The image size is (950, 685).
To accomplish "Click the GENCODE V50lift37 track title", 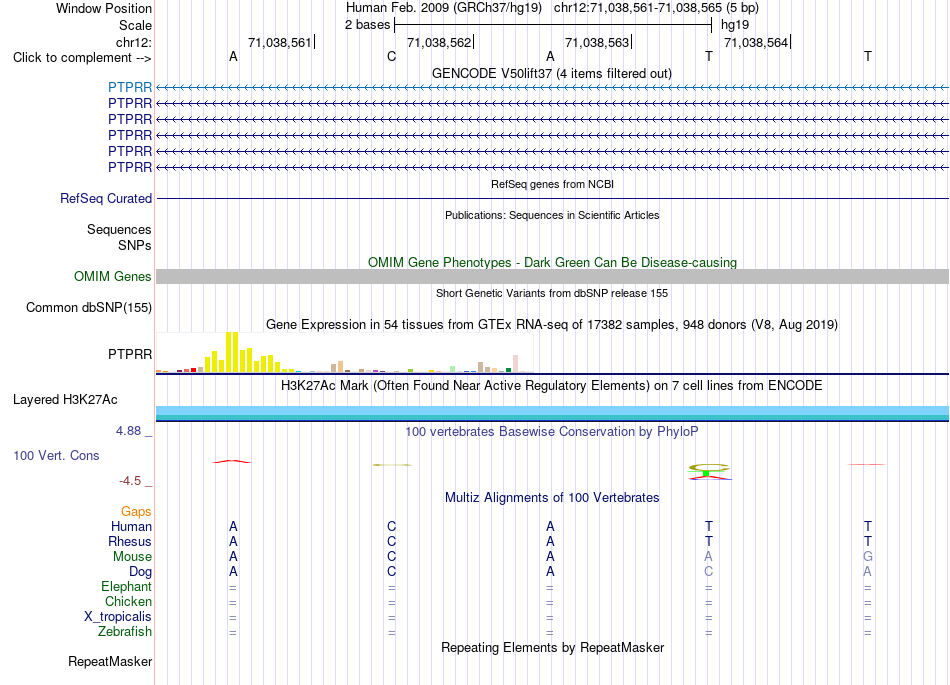I will (x=551, y=73).
